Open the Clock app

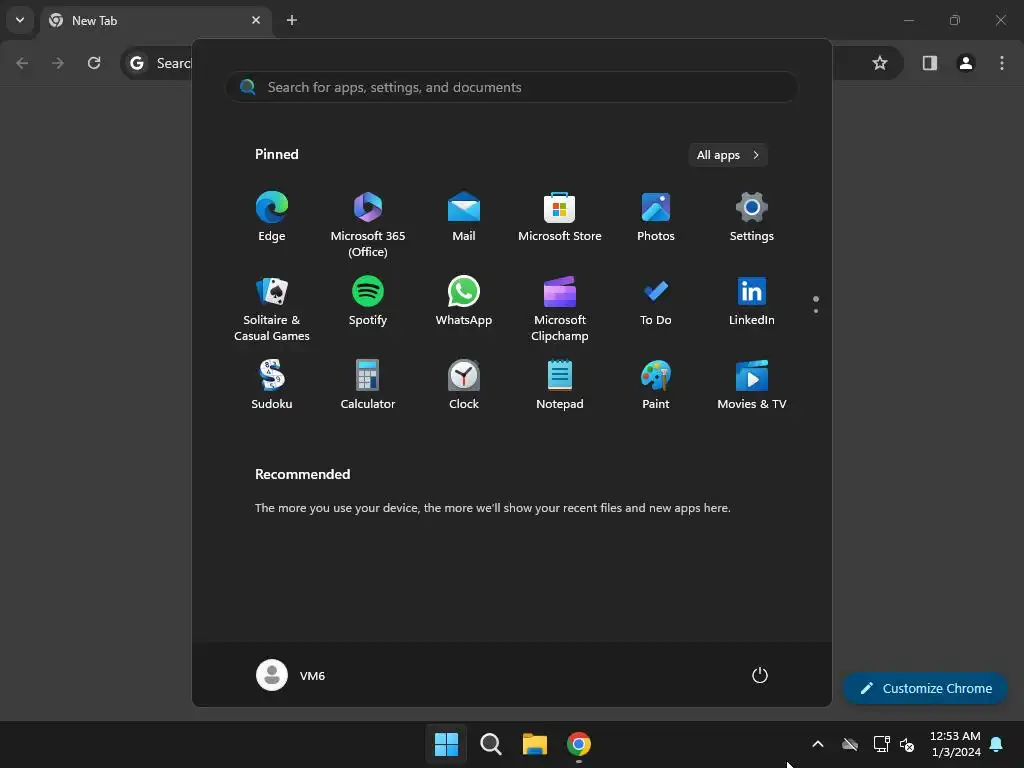click(464, 385)
